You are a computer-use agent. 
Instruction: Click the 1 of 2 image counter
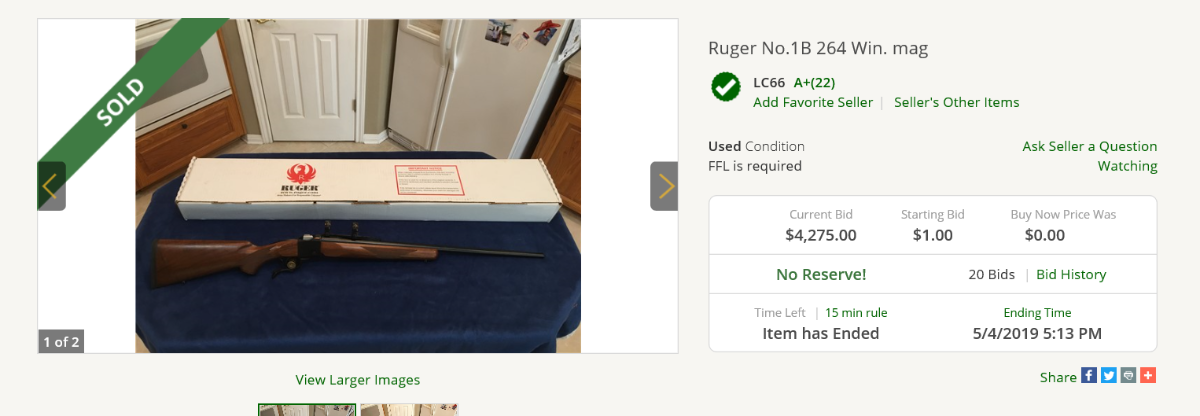click(61, 342)
